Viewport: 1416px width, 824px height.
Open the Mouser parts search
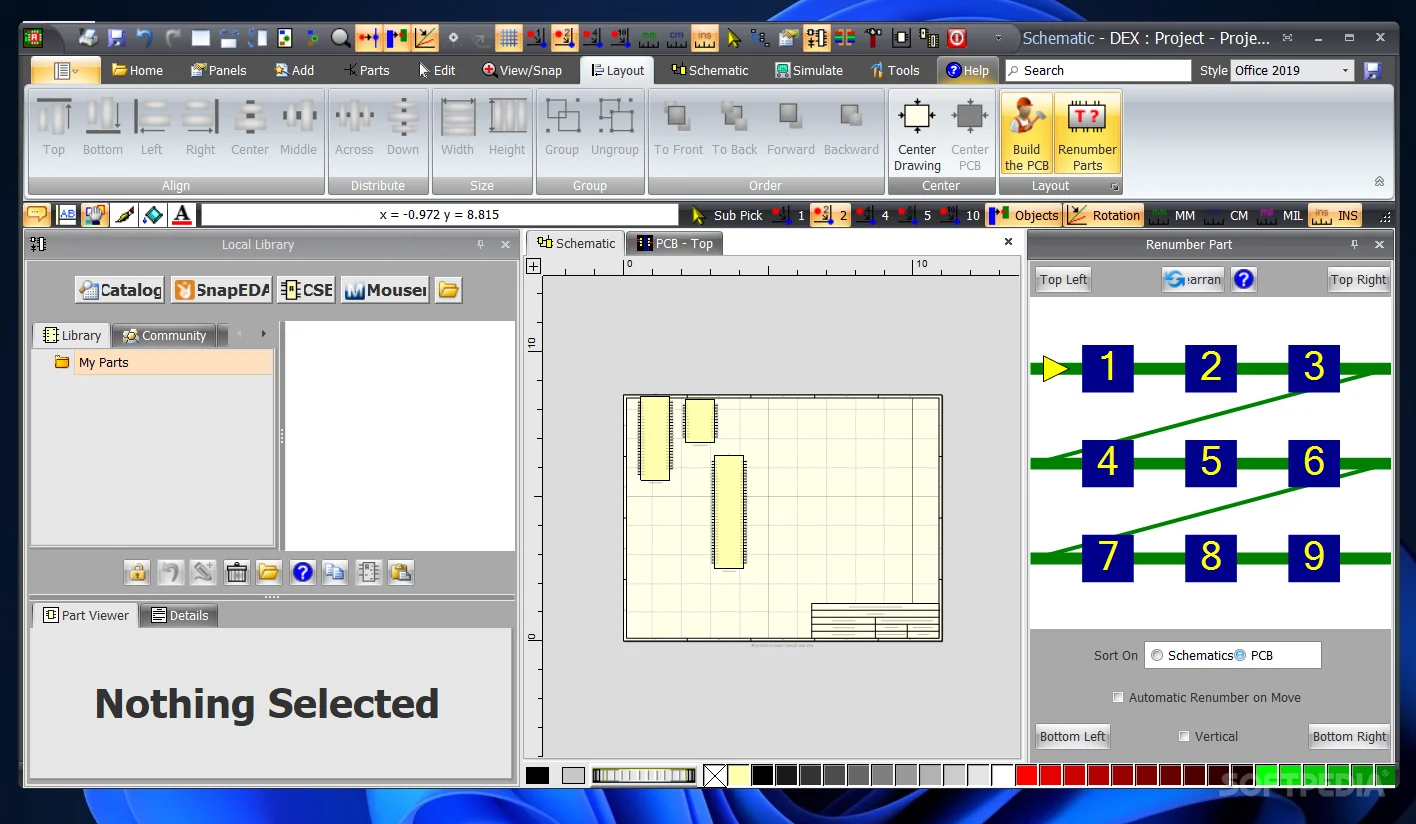[384, 289]
